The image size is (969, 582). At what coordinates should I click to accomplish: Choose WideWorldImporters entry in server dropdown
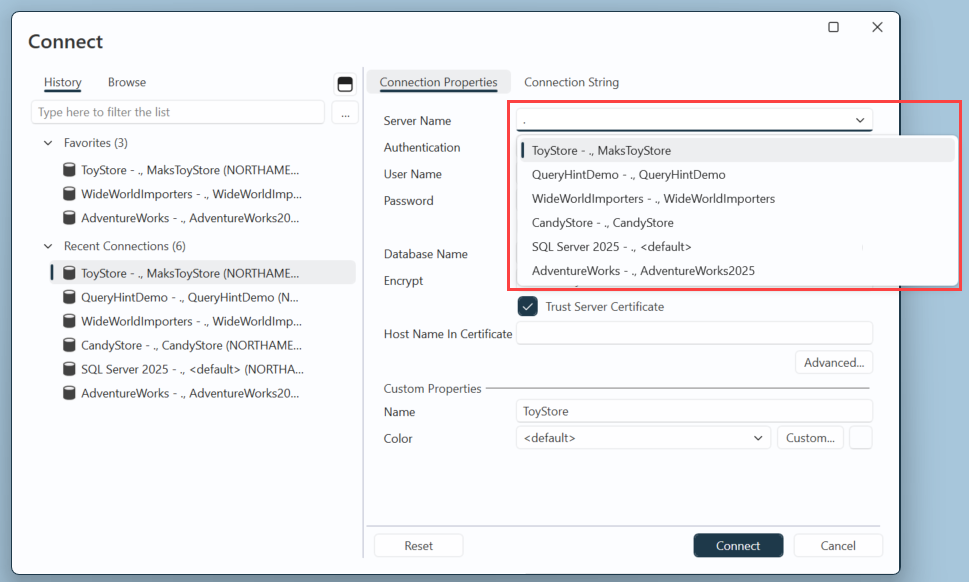coord(737,198)
